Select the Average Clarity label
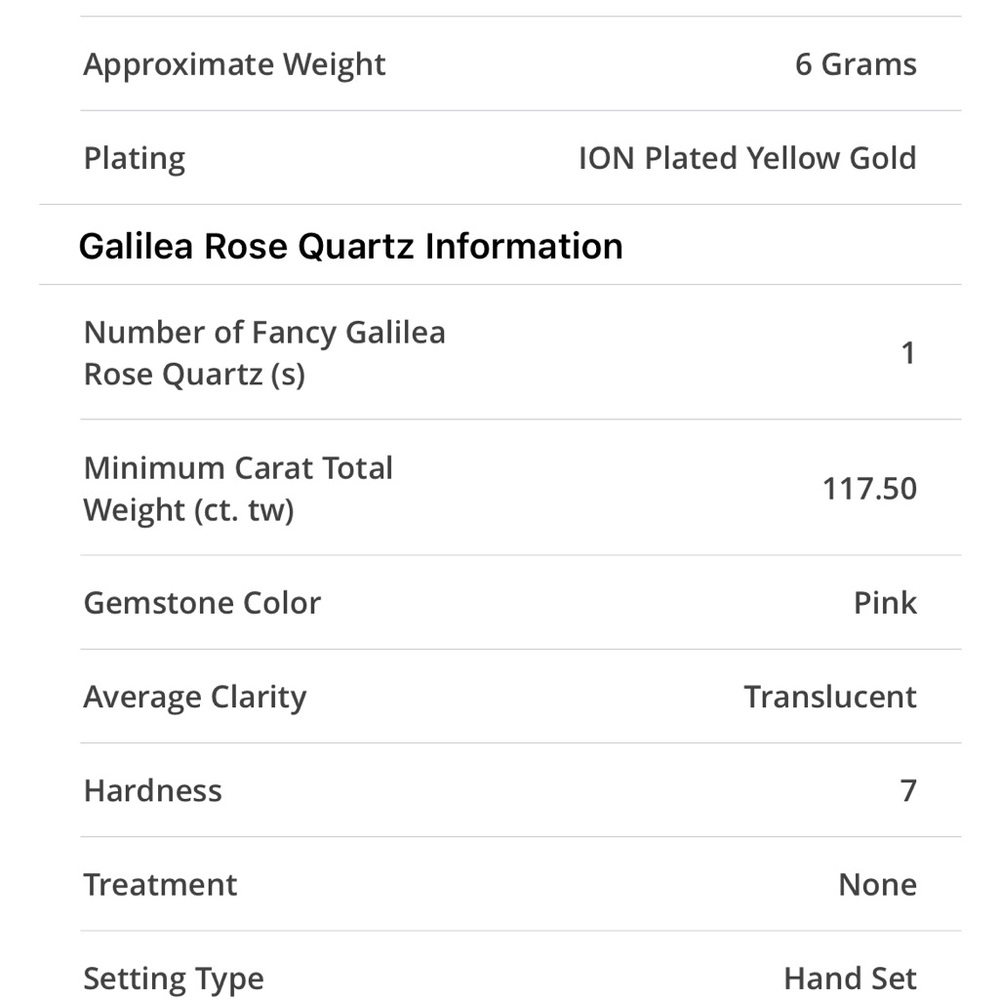This screenshot has width=1000, height=1000. [195, 696]
